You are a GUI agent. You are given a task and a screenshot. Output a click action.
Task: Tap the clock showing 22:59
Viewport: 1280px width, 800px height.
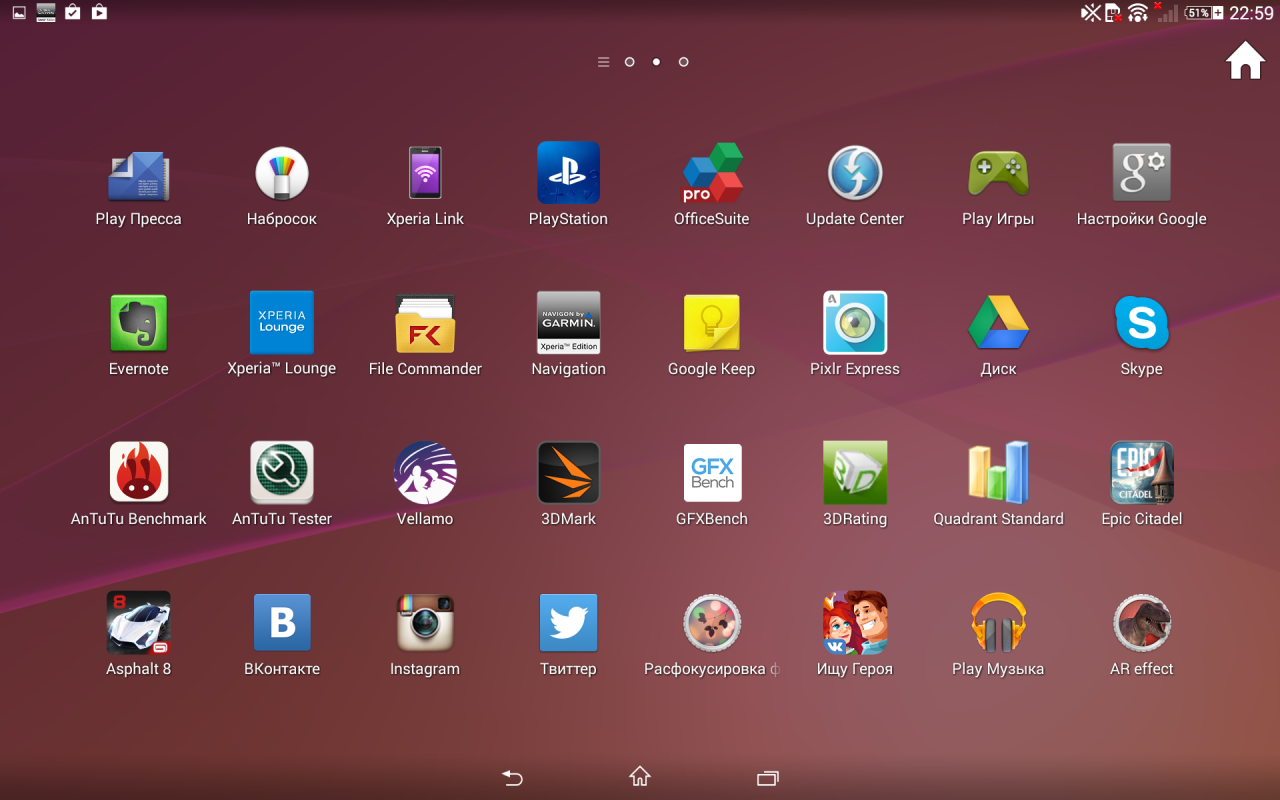1251,13
